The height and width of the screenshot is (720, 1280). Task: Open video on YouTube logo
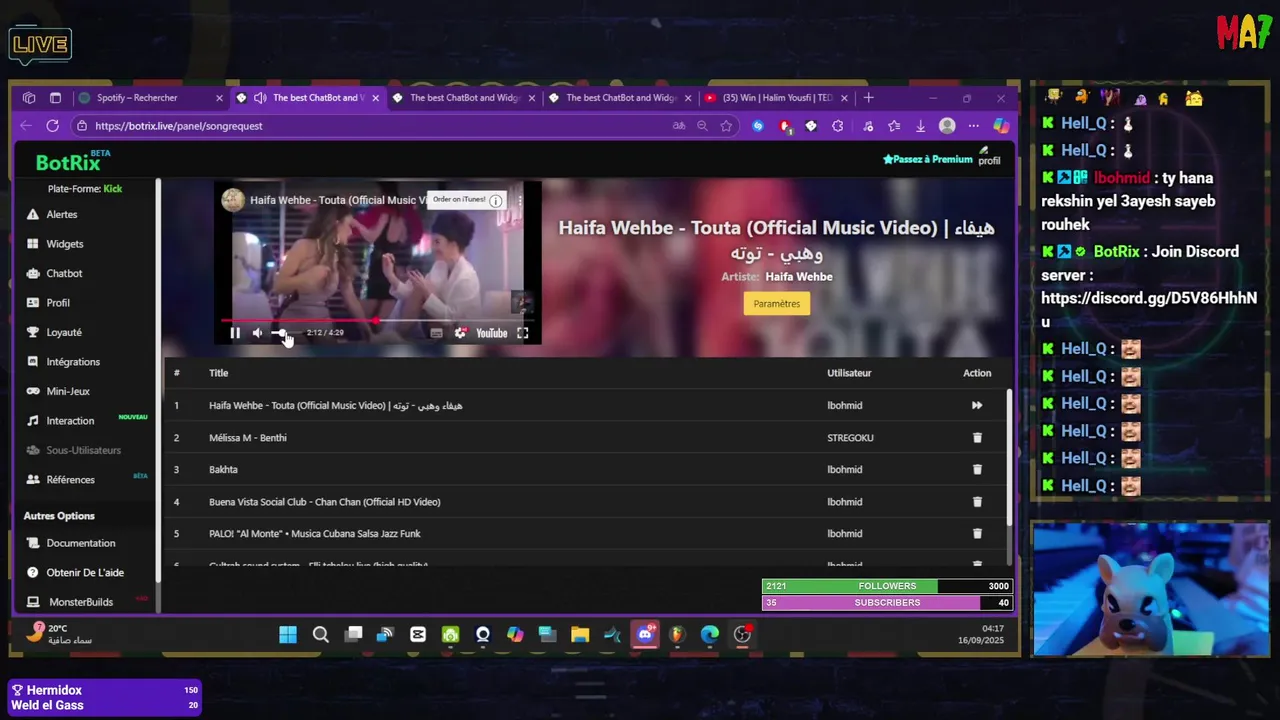[x=491, y=333]
